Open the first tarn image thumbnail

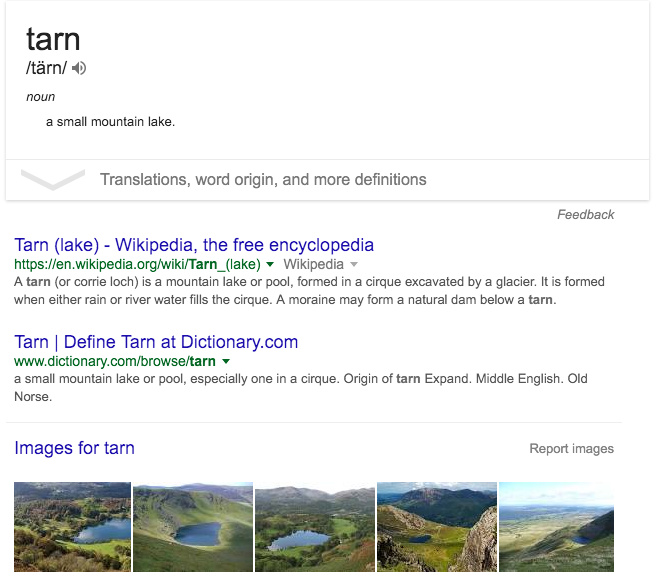tap(72, 527)
